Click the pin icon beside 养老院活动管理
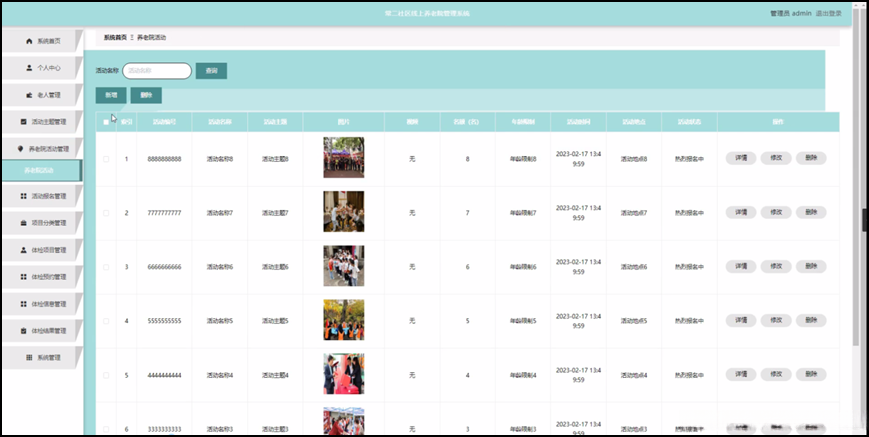Screen dimensions: 869x437 tap(21, 149)
